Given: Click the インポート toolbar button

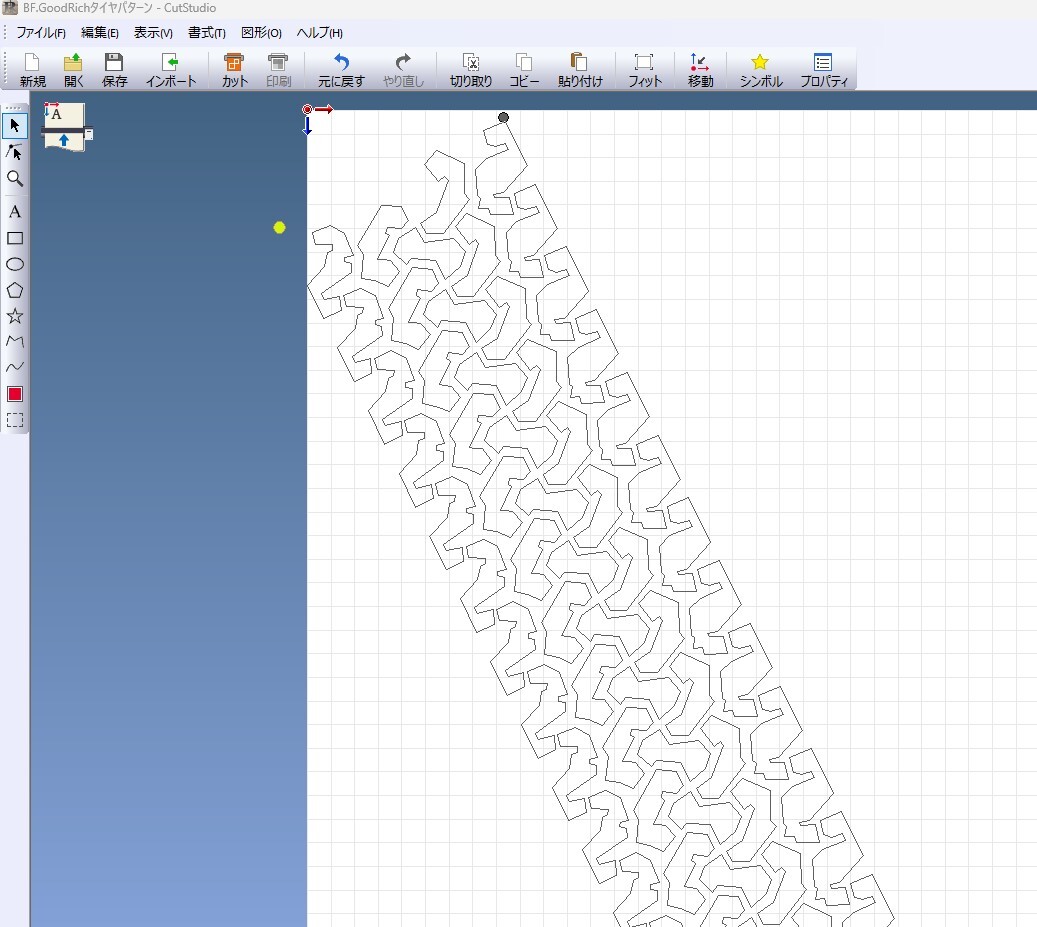Looking at the screenshot, I should (171, 70).
